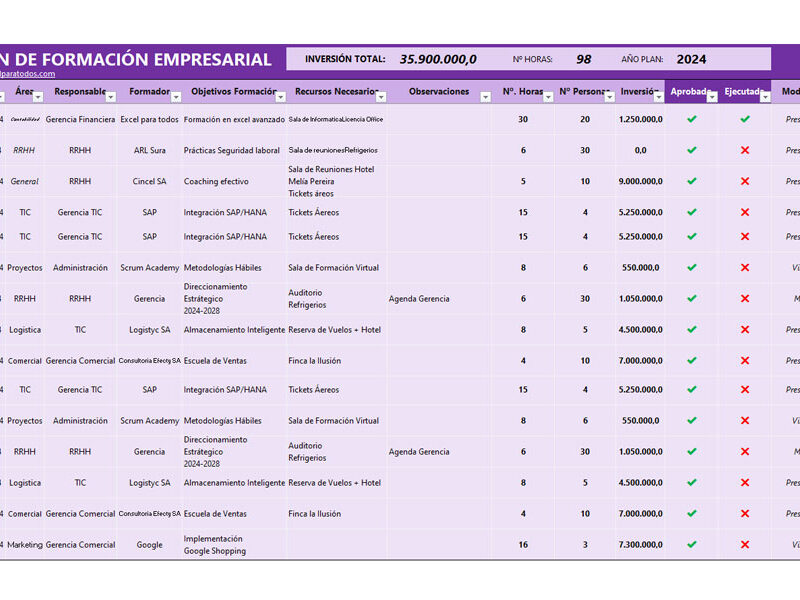The height and width of the screenshot is (600, 800).
Task: Click Ejecutado red cross in ARL Sura row
Action: click(745, 151)
